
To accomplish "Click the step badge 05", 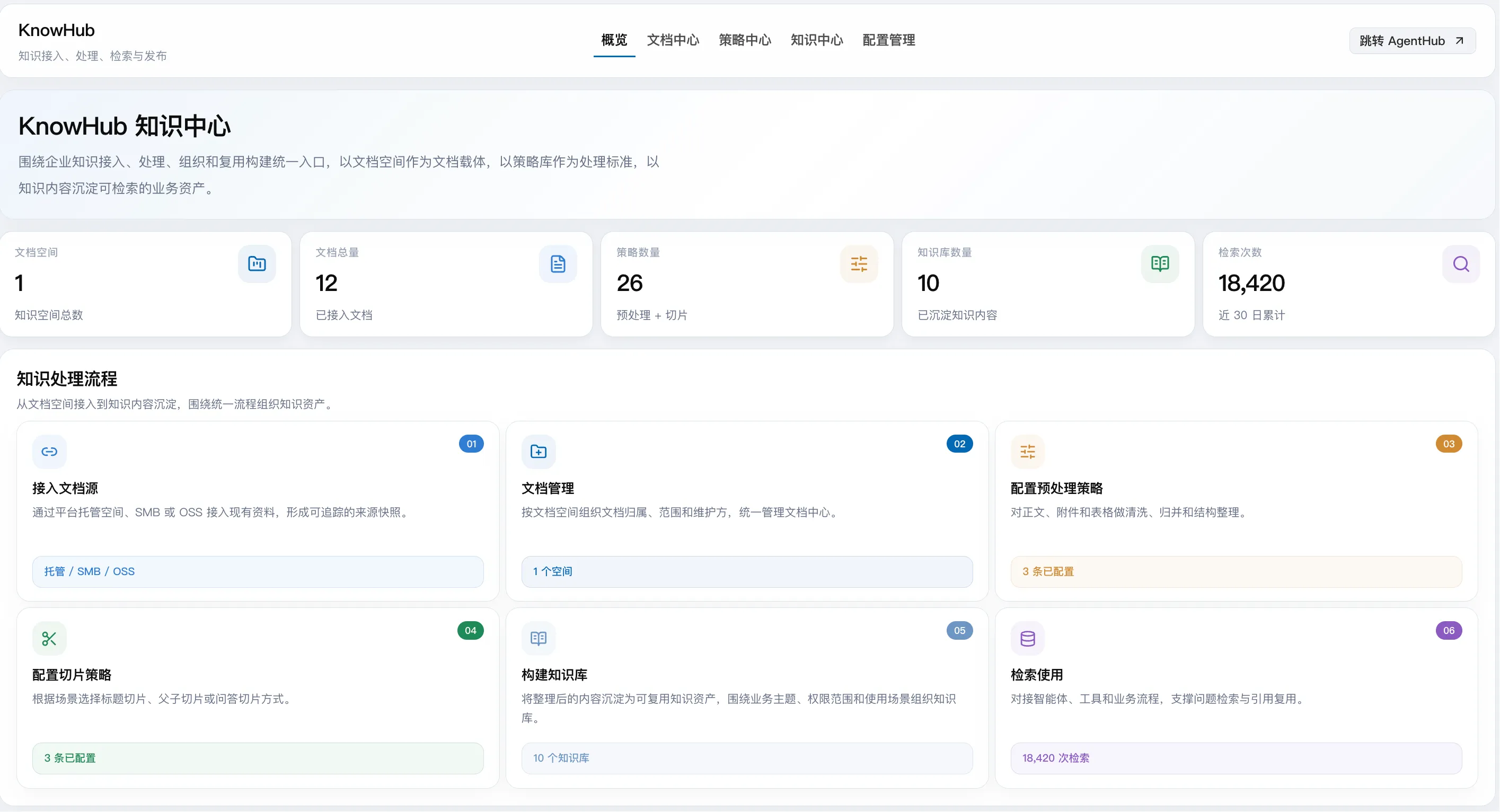I will [959, 630].
